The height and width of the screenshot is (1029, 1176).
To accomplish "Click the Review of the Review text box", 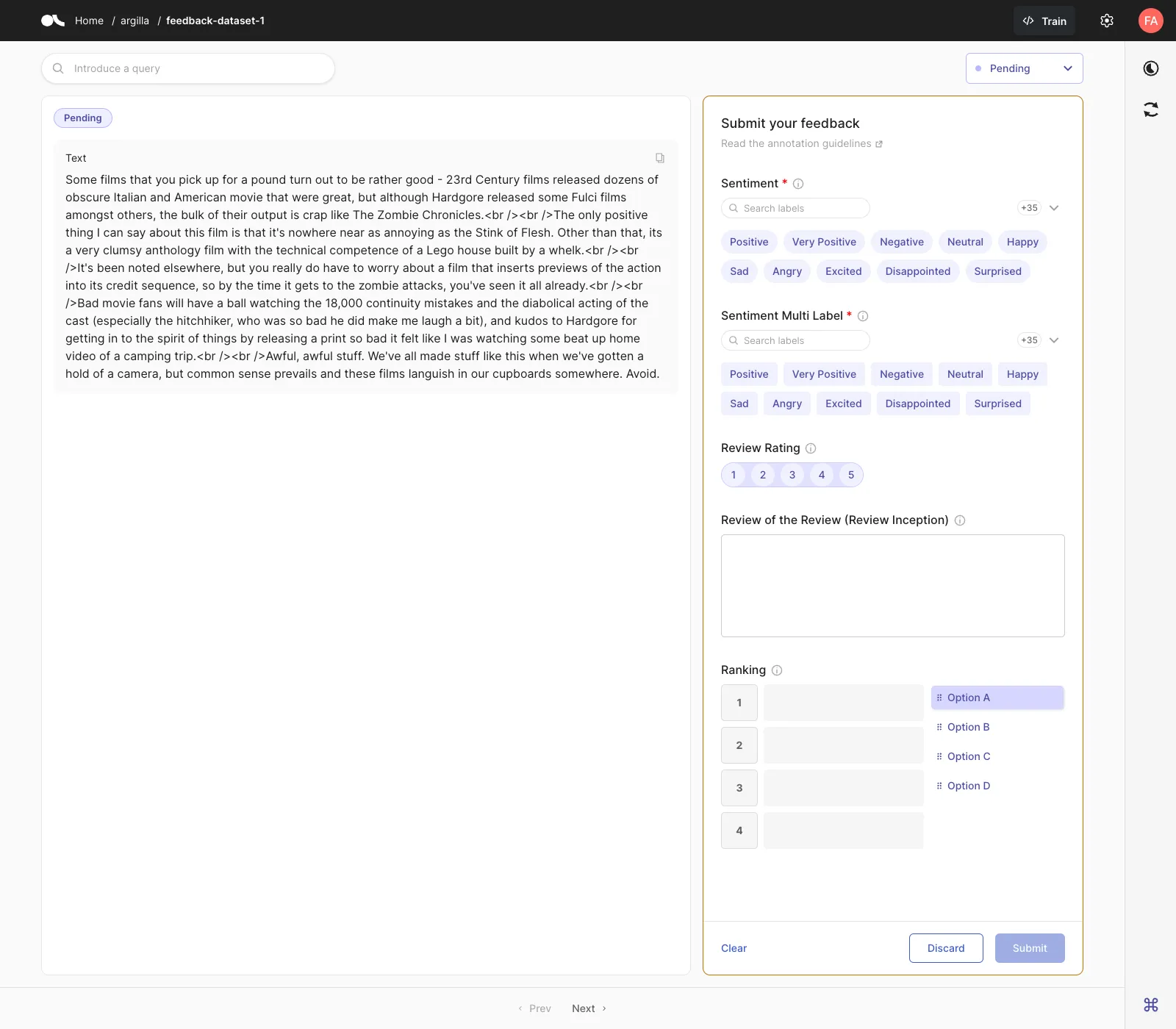I will point(893,586).
